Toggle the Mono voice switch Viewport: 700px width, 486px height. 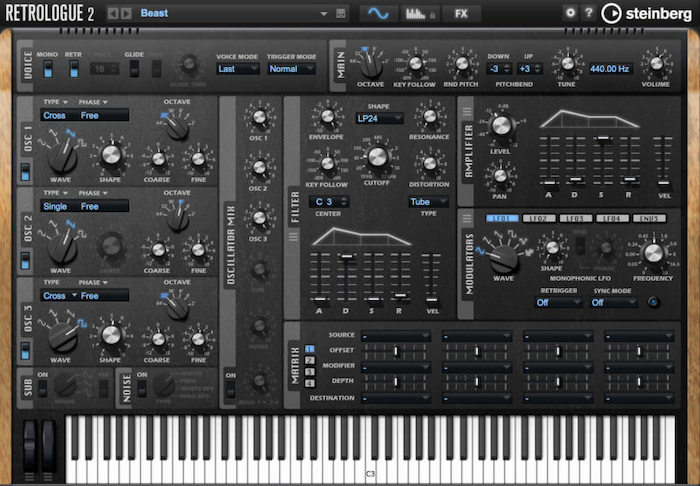click(x=46, y=68)
